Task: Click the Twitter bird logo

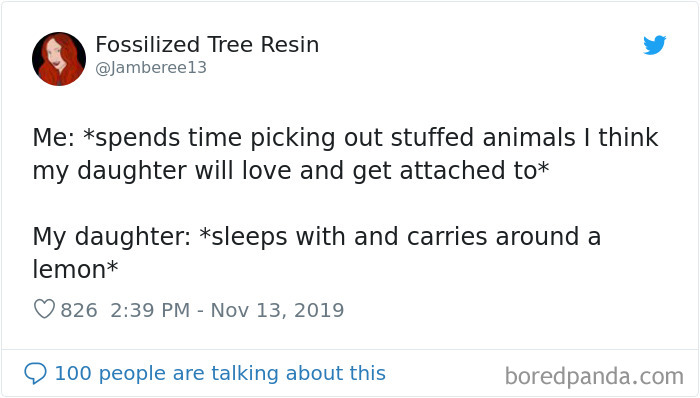Action: (x=654, y=45)
